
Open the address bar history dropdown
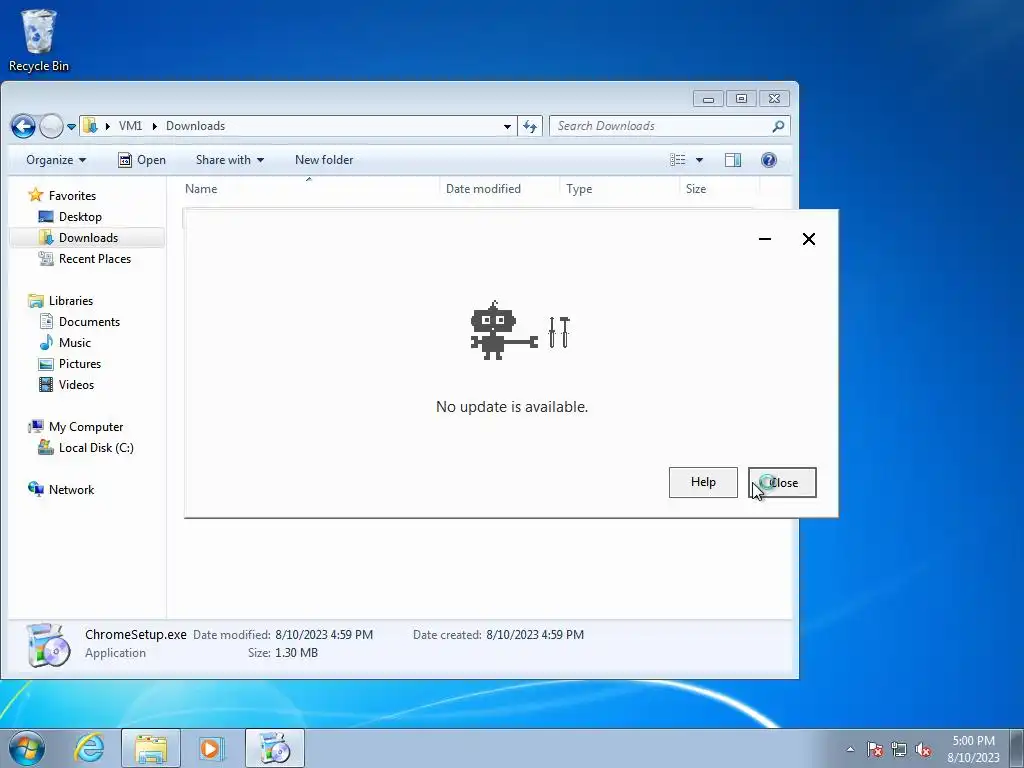click(507, 127)
